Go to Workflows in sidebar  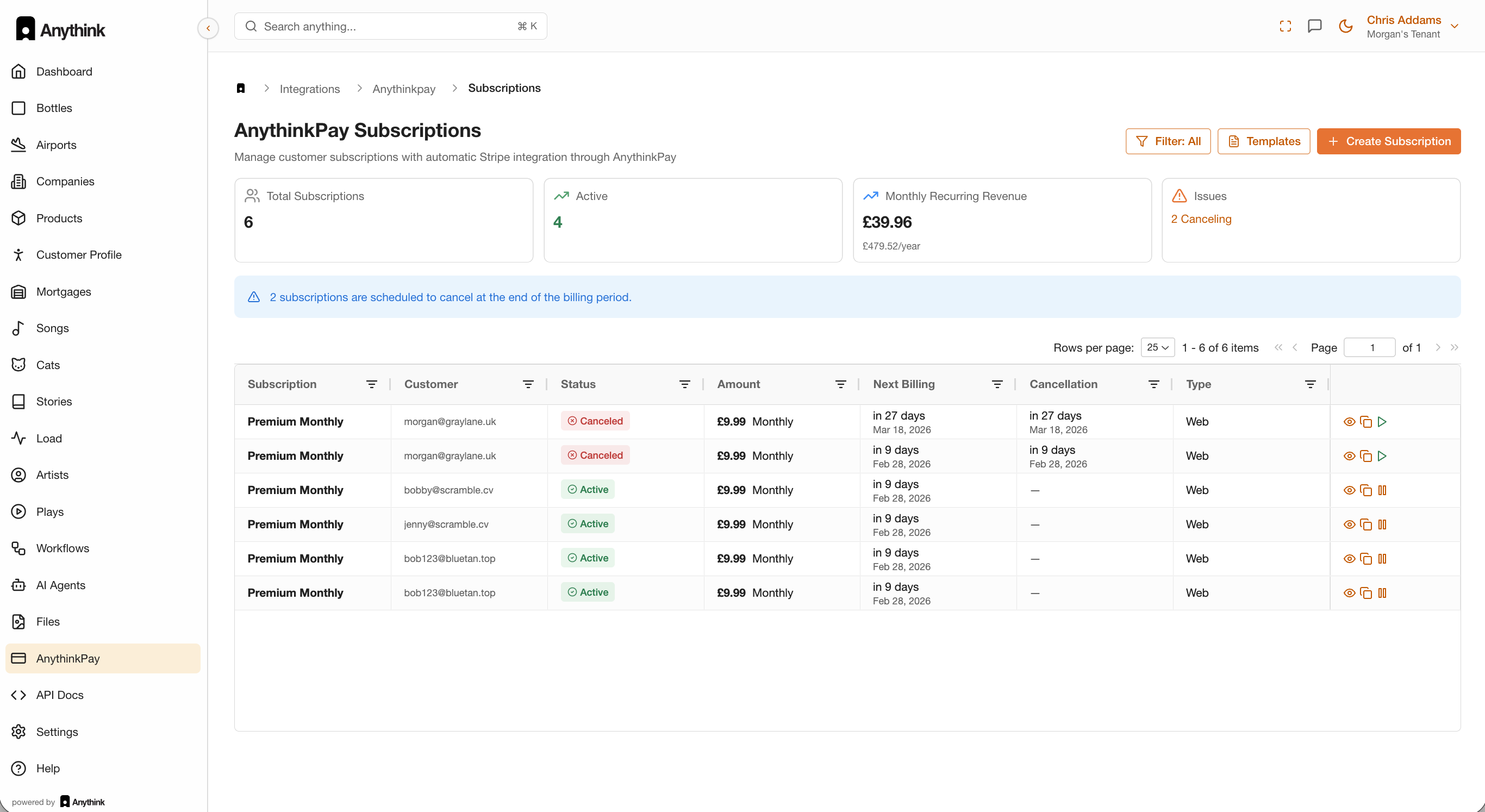63,548
